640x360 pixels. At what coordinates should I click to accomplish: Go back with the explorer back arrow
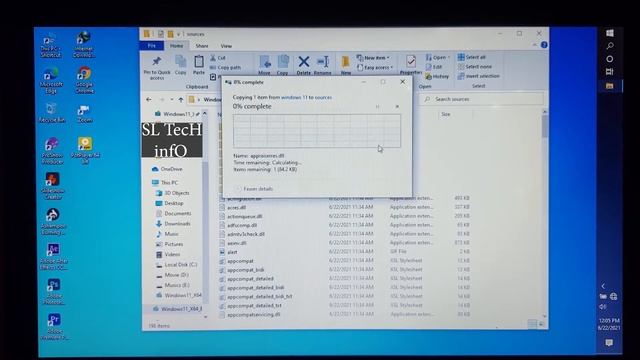pos(149,99)
